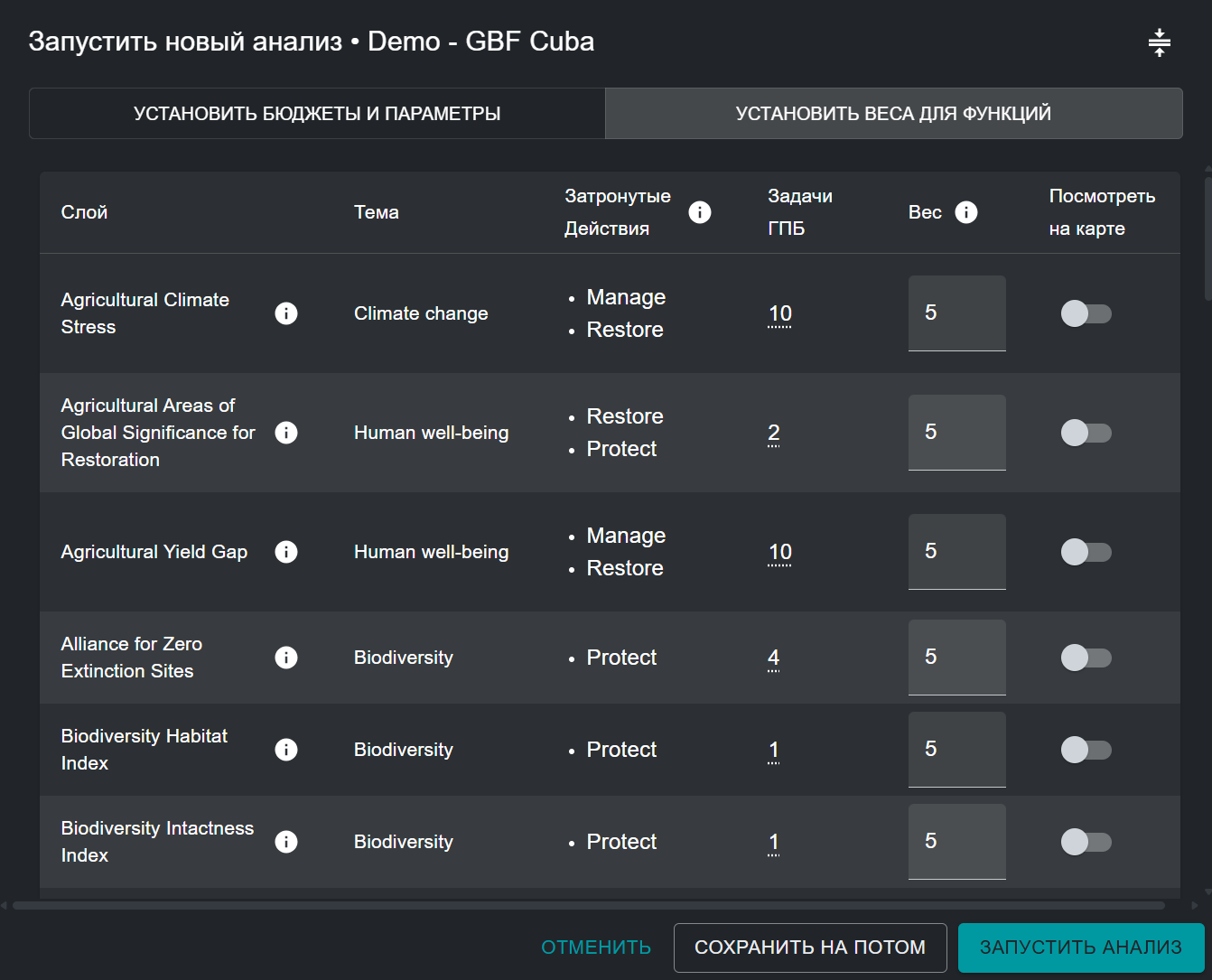The height and width of the screenshot is (980, 1212).
Task: Enable map view for Agricultural Yield Gap
Action: tap(1086, 552)
